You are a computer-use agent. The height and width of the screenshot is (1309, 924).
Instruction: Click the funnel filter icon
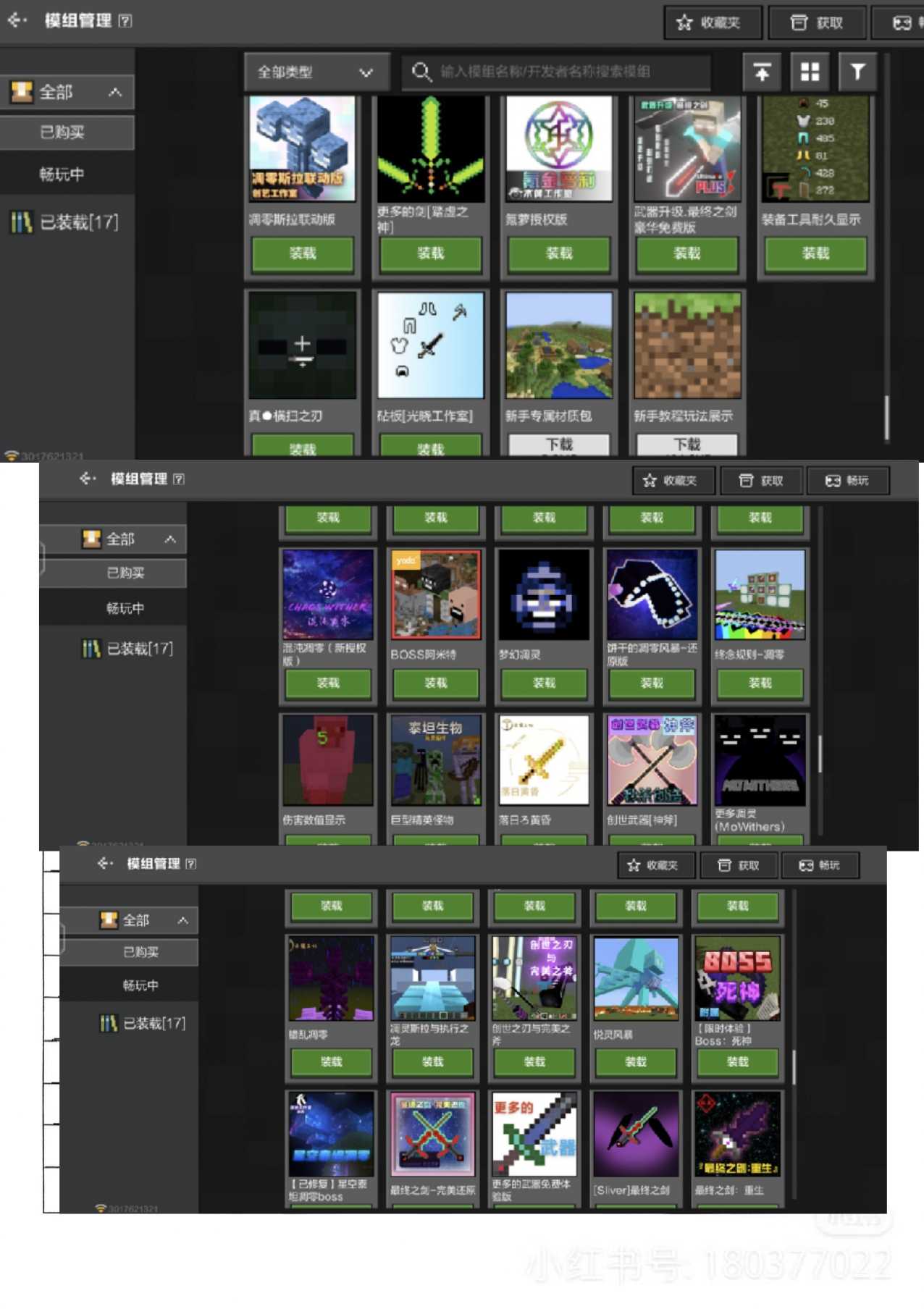(x=857, y=72)
